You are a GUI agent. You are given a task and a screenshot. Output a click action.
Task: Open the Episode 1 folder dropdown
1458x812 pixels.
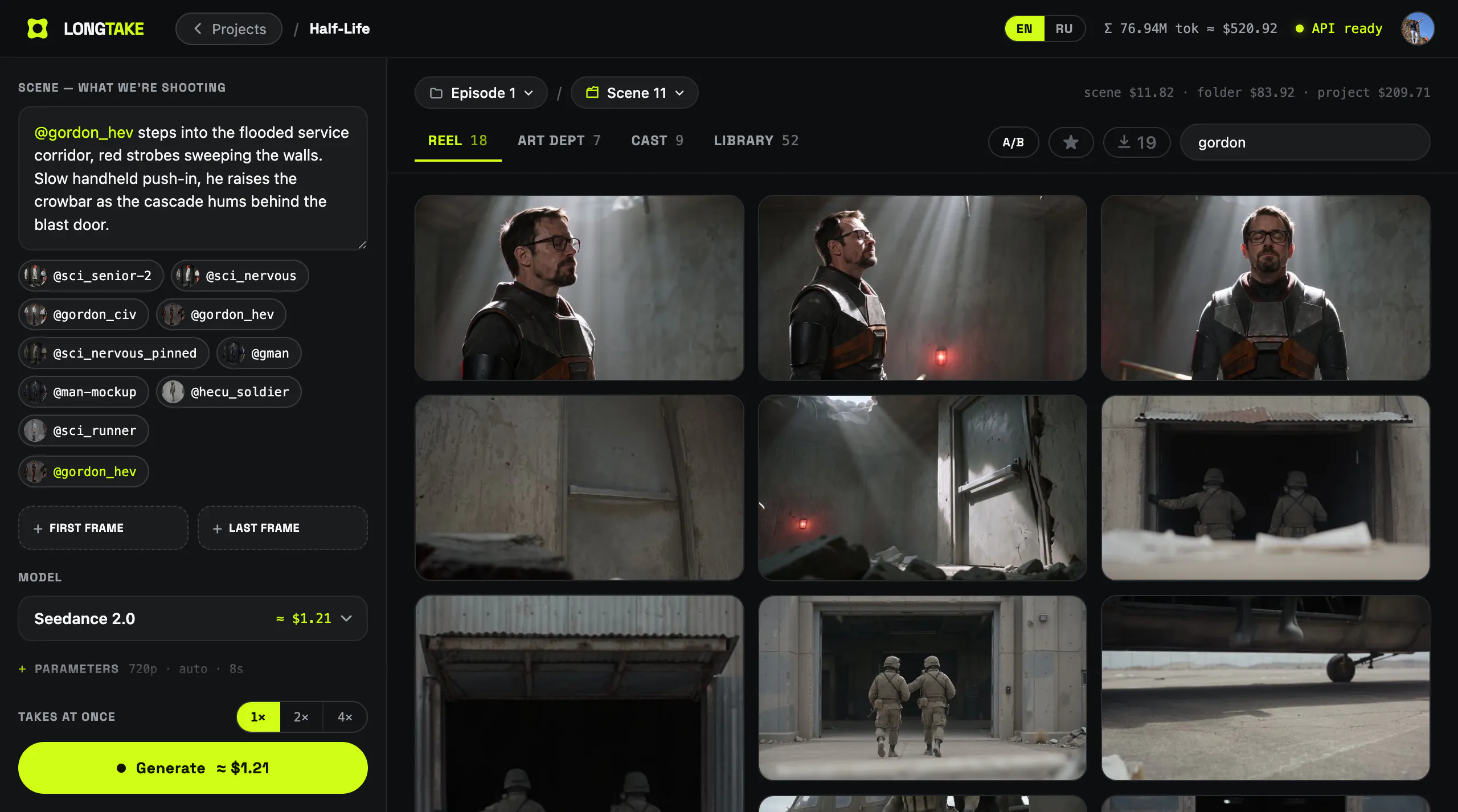pos(481,93)
